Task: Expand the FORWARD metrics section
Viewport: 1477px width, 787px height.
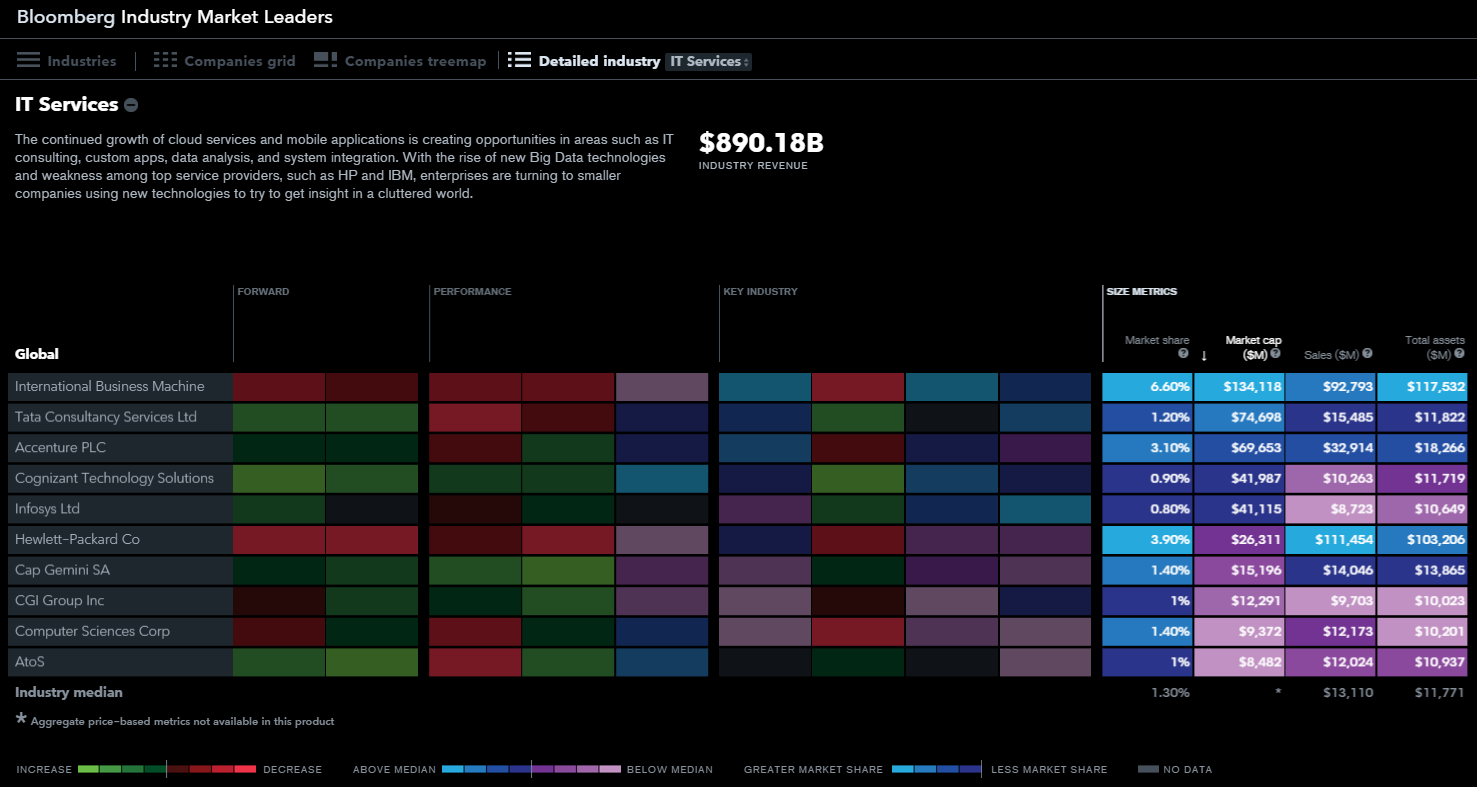Action: 263,292
